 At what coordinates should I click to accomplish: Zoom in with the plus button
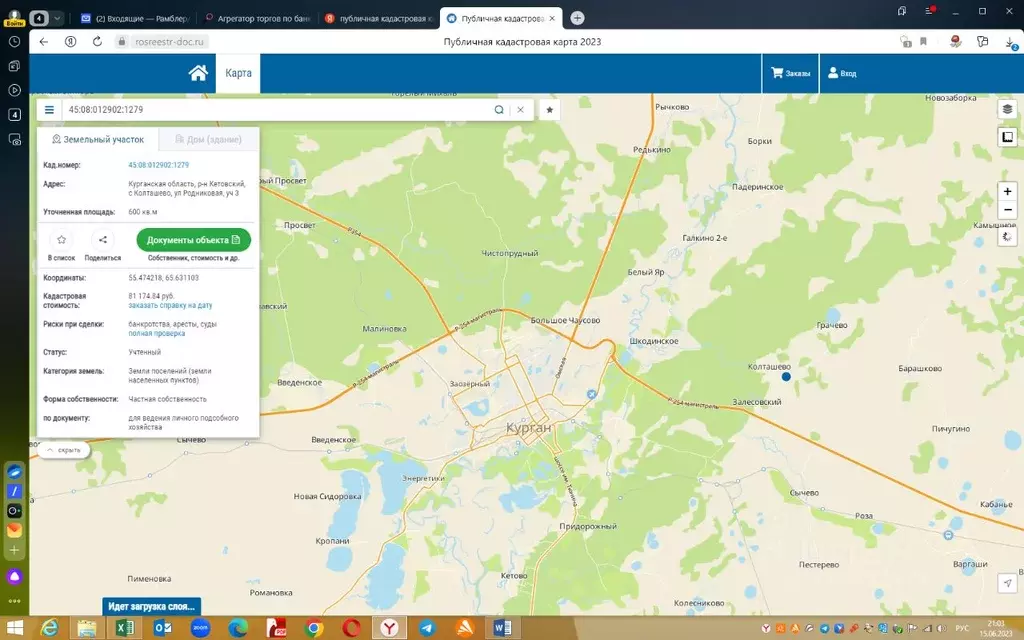click(1007, 191)
